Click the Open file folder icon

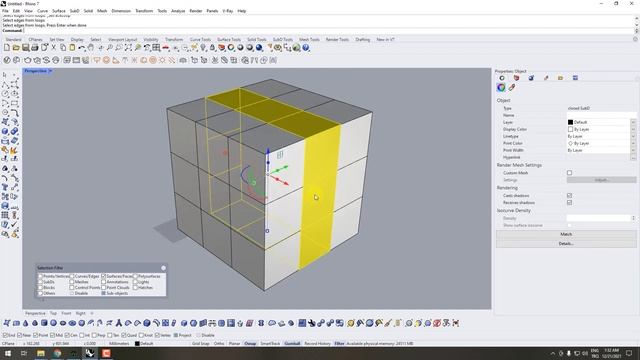point(16,48)
